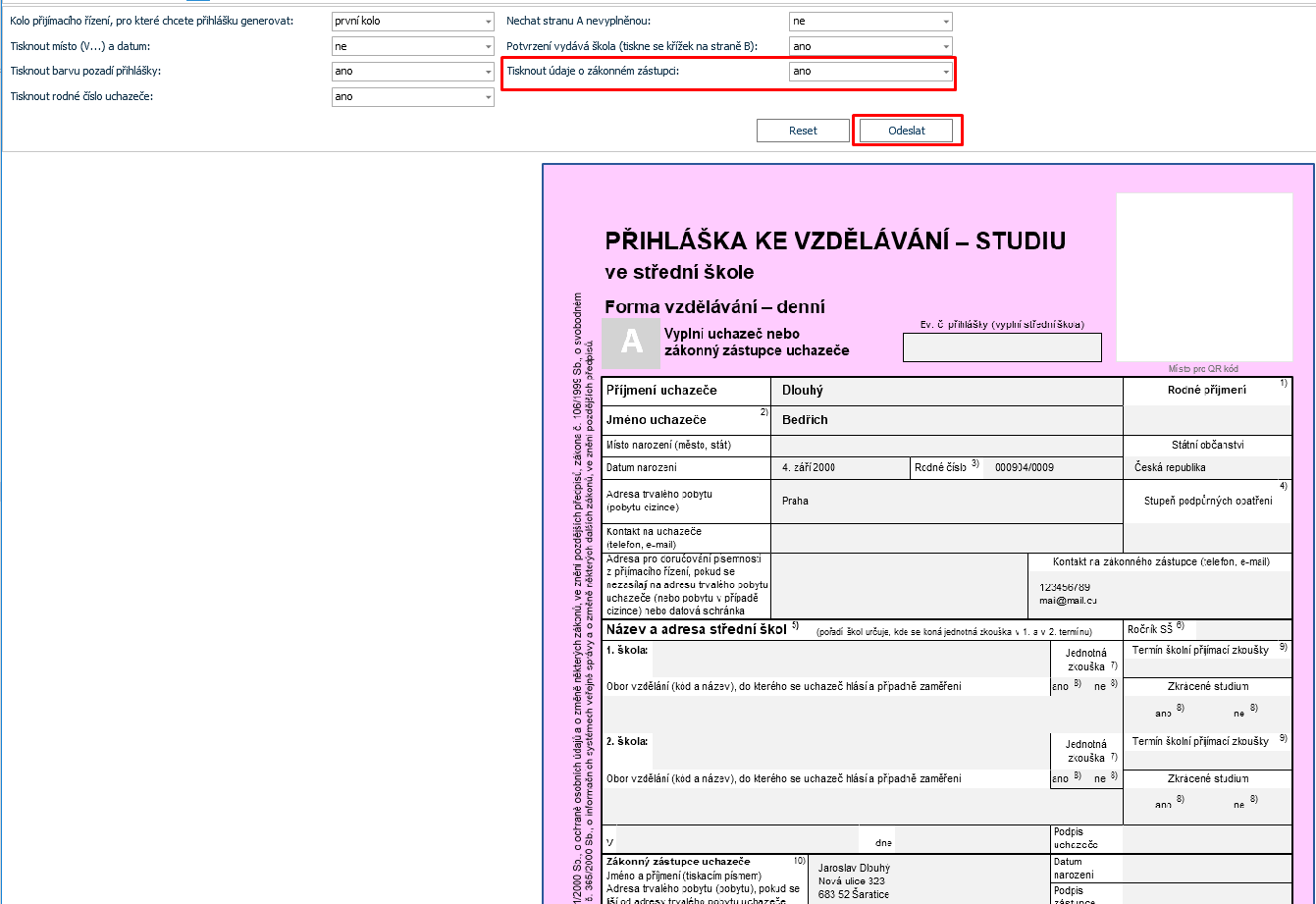Screen dimensions: 1316x904
Task: Click the Odeslat button
Action: [x=906, y=131]
